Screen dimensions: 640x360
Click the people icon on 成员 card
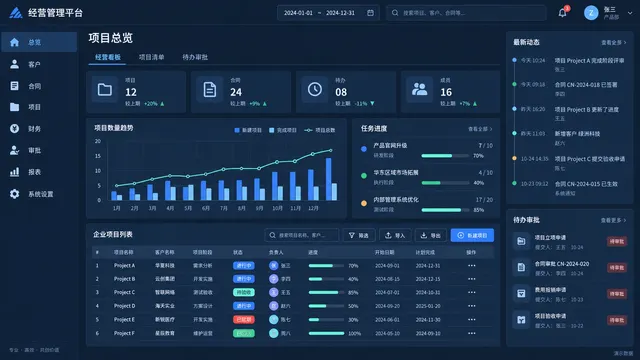coord(420,89)
